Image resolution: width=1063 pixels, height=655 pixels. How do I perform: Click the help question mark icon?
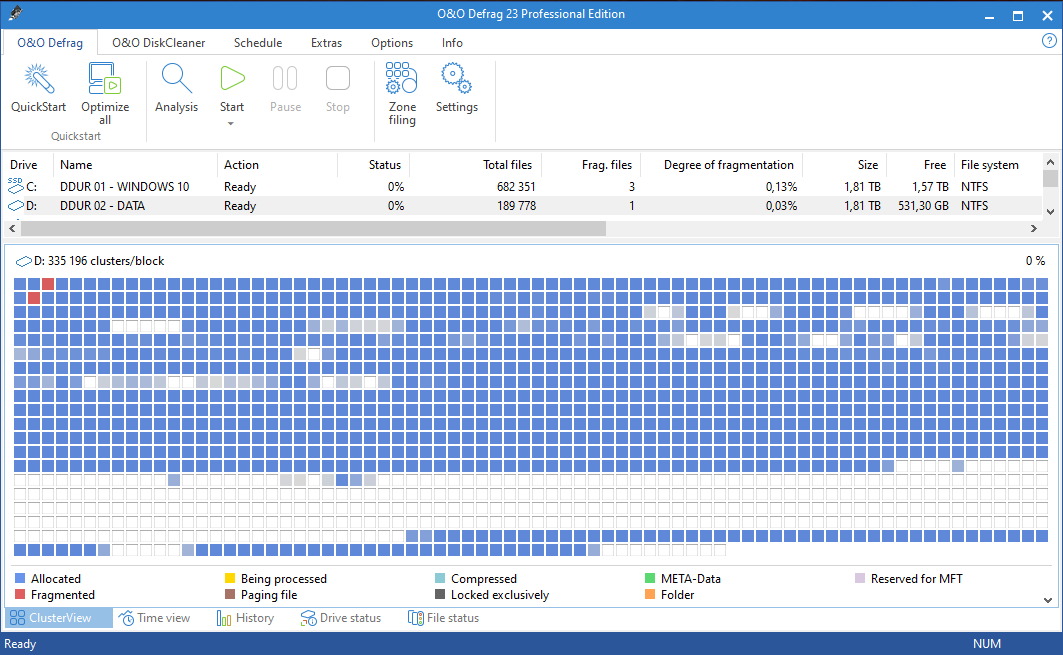tap(1049, 42)
